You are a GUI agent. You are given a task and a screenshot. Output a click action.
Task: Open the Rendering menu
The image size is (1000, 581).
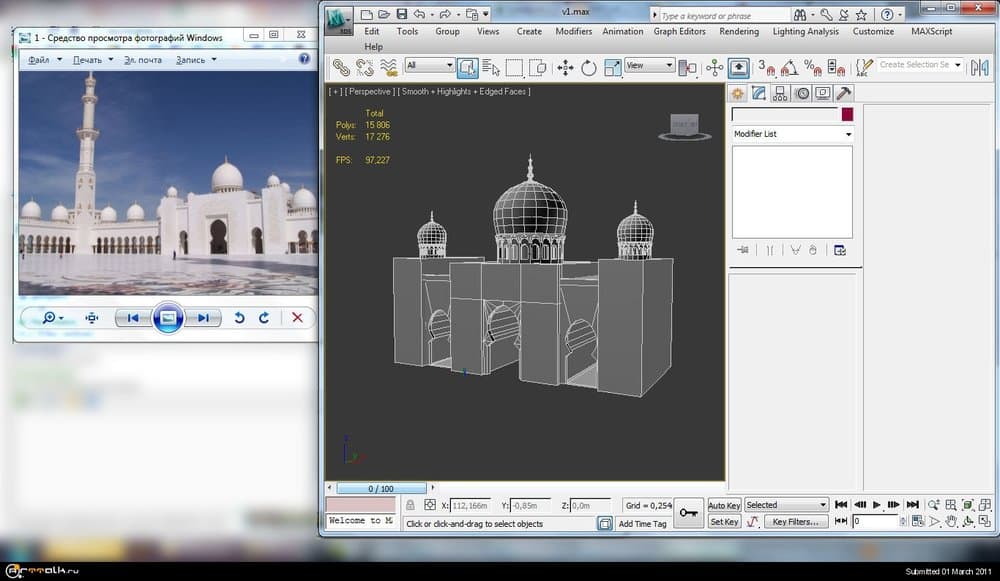pos(738,31)
